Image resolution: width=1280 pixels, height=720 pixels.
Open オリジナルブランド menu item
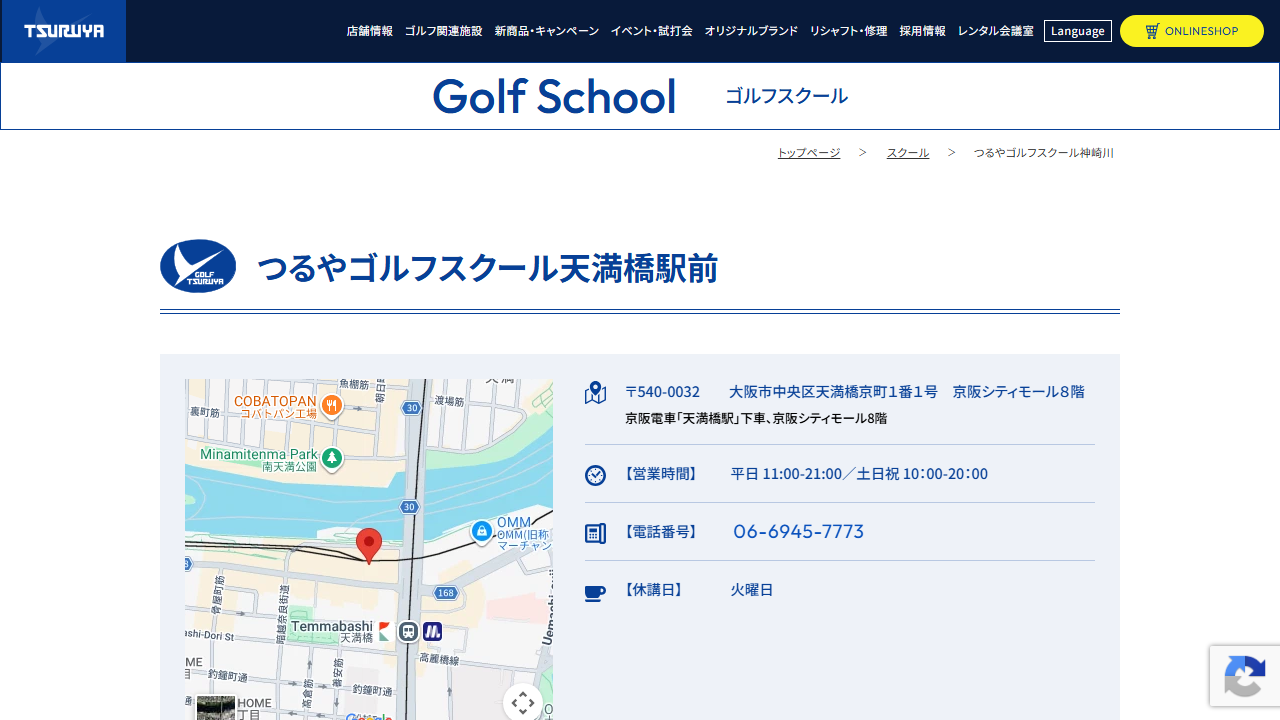point(751,31)
